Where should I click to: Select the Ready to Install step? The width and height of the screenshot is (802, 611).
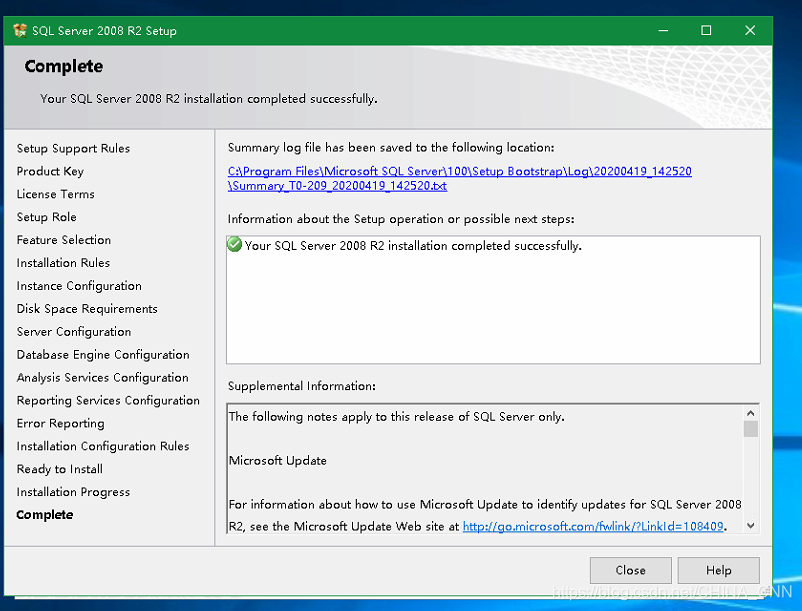click(x=59, y=469)
